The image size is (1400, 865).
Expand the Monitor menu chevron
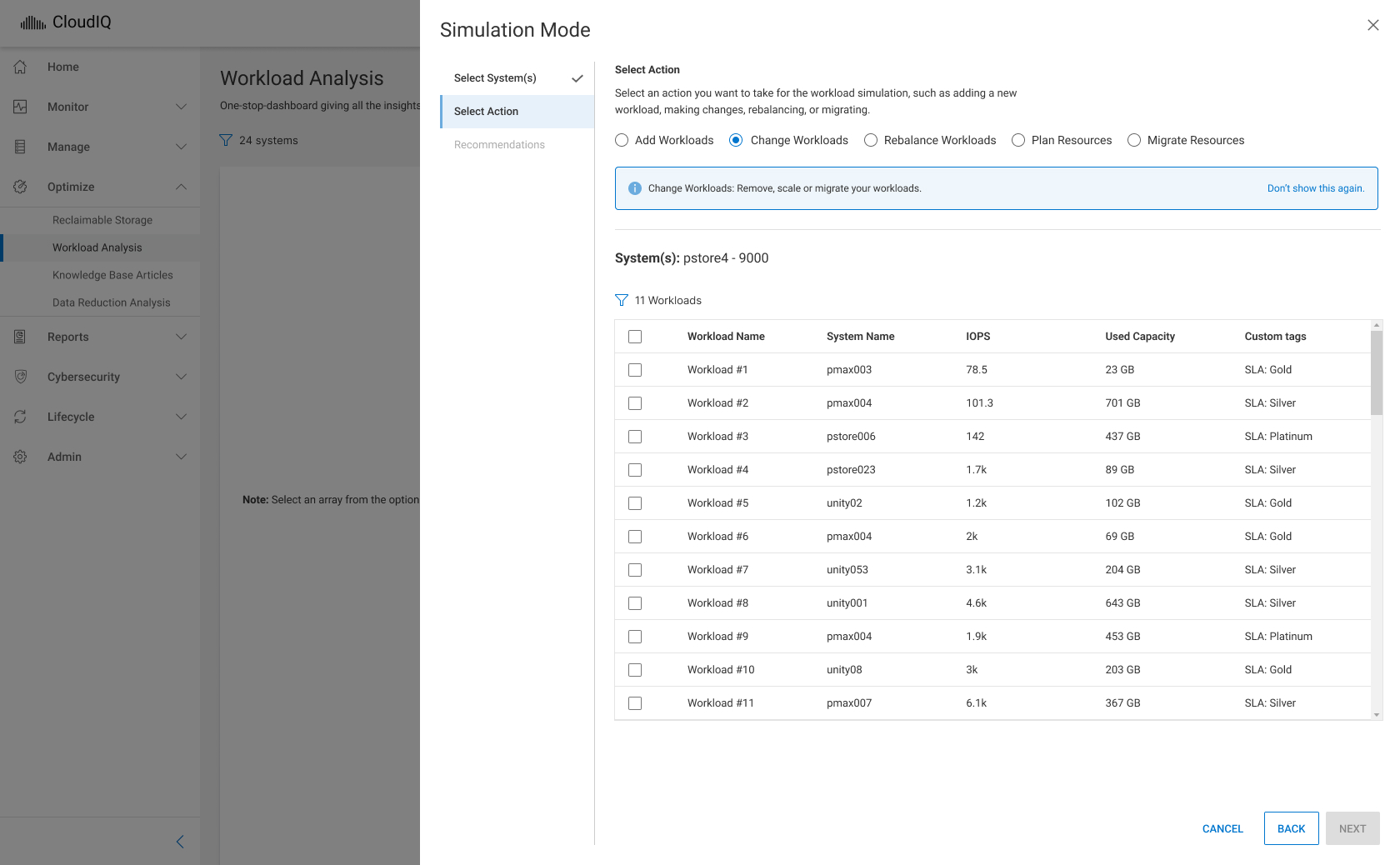(181, 107)
